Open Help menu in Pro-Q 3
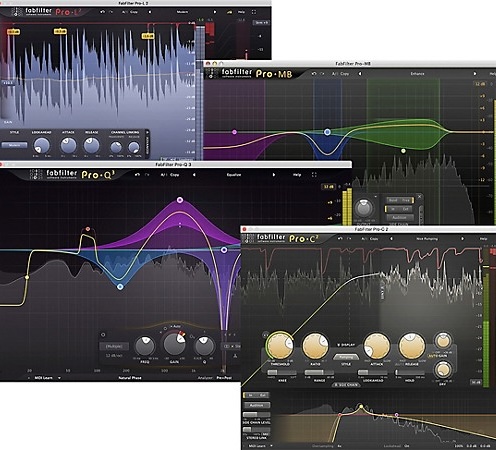Screen dimensions: 496x450 point(297,175)
